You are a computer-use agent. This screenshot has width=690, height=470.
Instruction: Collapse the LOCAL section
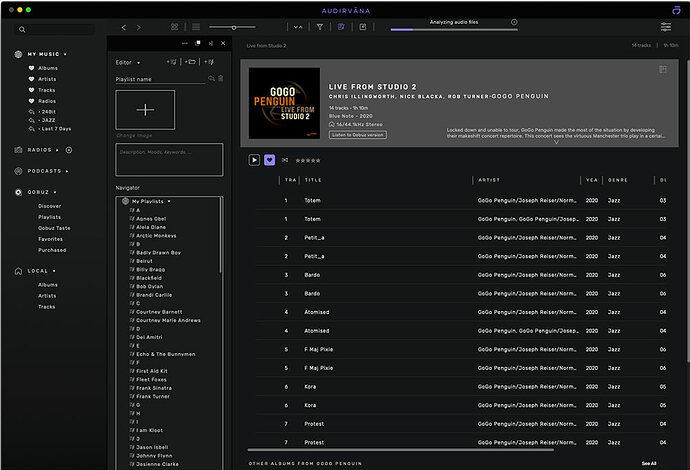[x=54, y=271]
